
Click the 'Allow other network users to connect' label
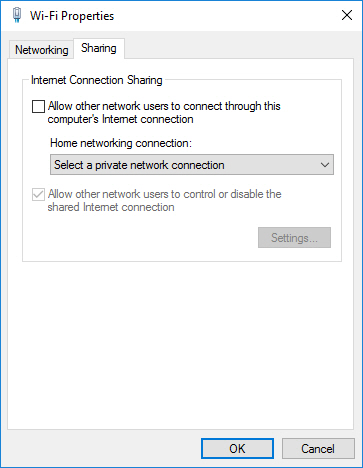164,112
